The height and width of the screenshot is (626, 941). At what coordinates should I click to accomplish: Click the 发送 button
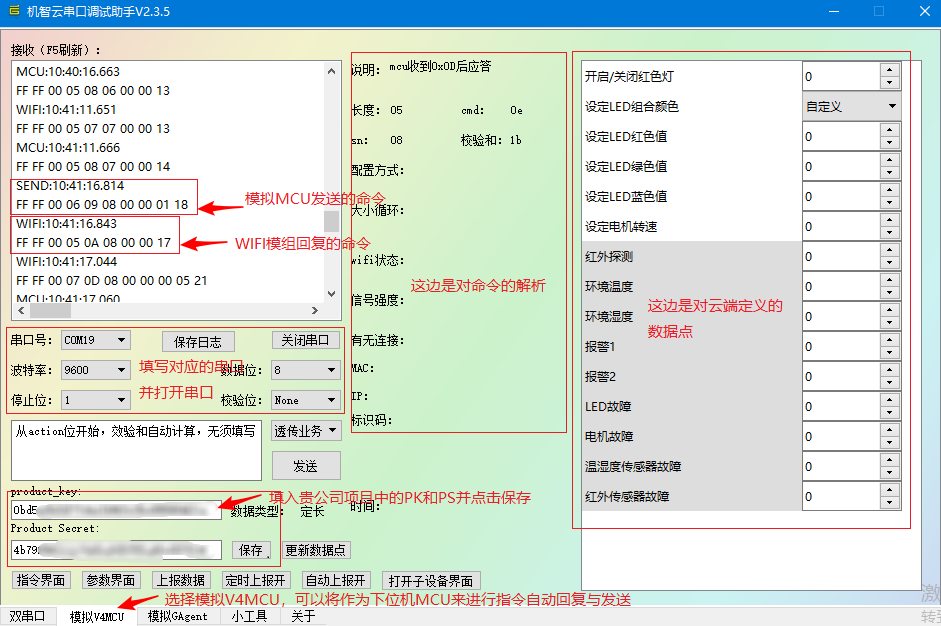305,466
